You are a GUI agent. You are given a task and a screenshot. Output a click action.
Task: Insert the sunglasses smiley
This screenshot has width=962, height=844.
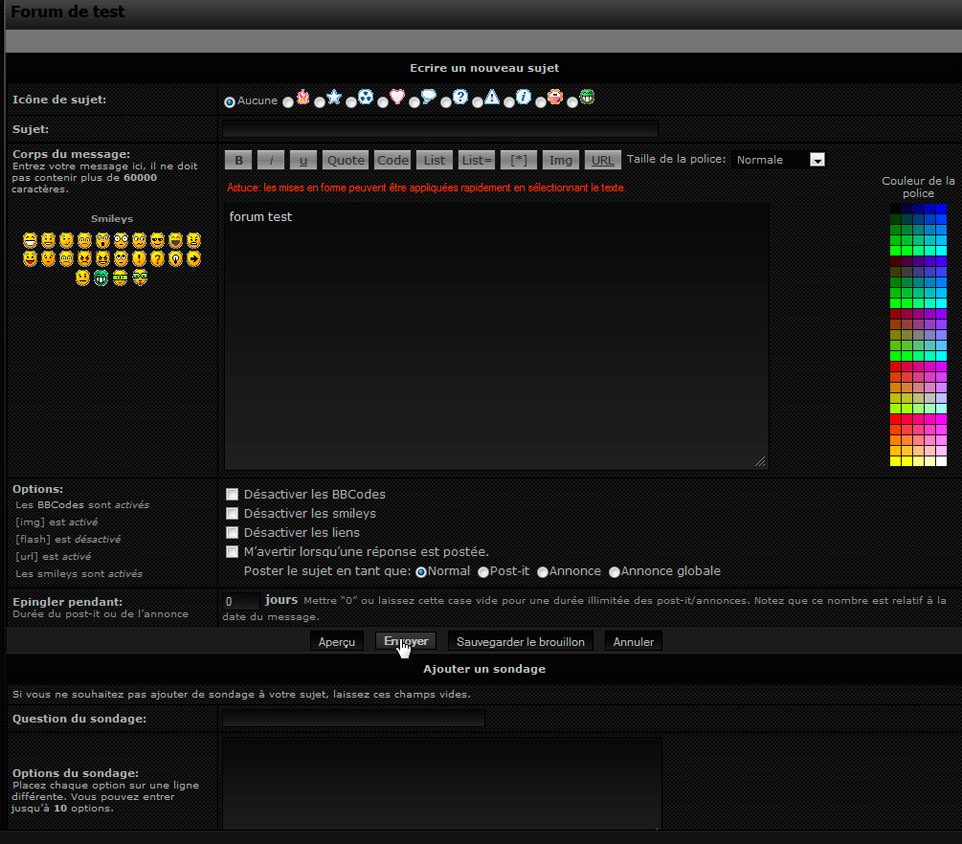pyautogui.click(x=157, y=240)
